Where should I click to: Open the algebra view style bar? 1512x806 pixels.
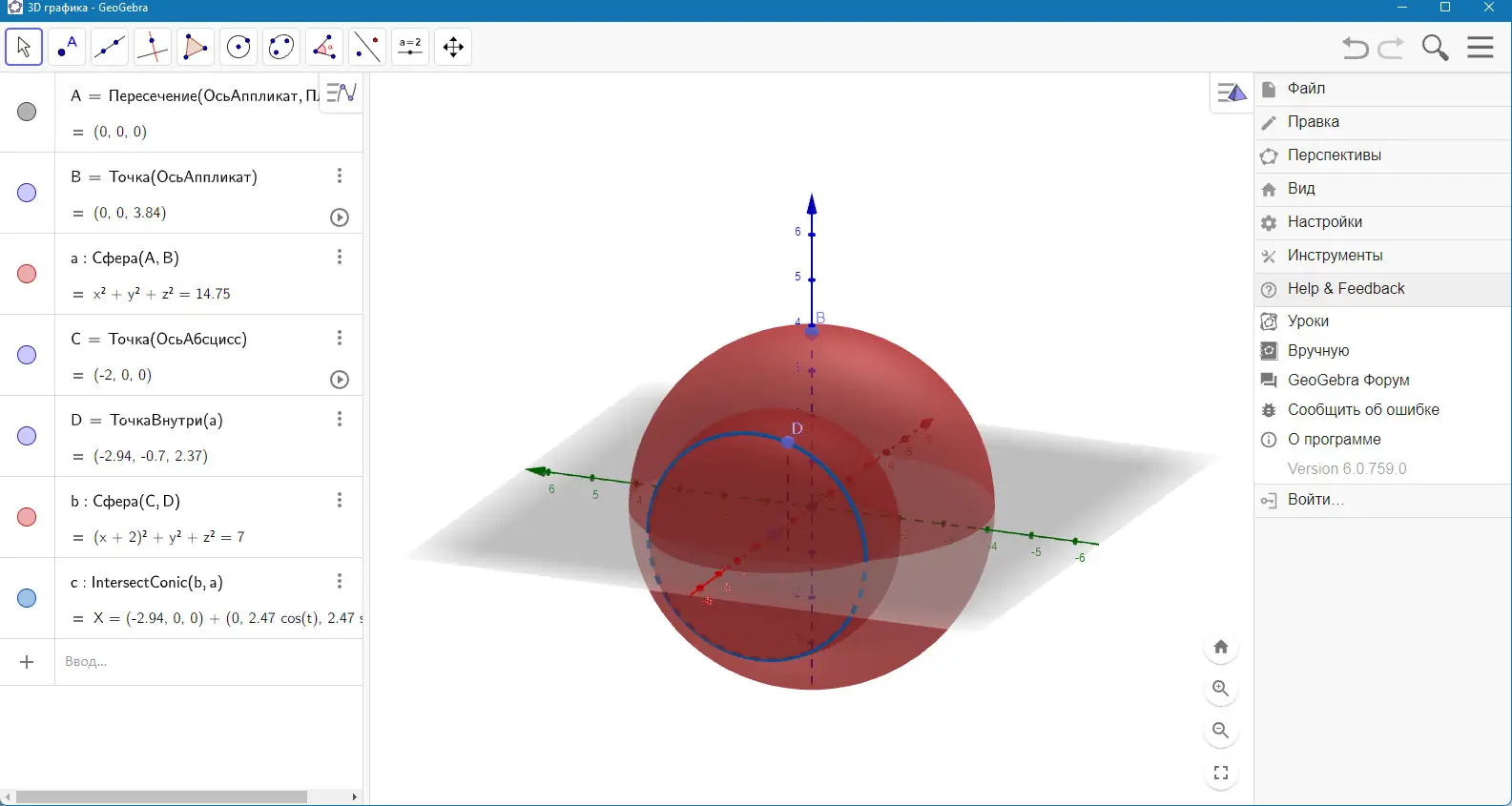tap(341, 93)
